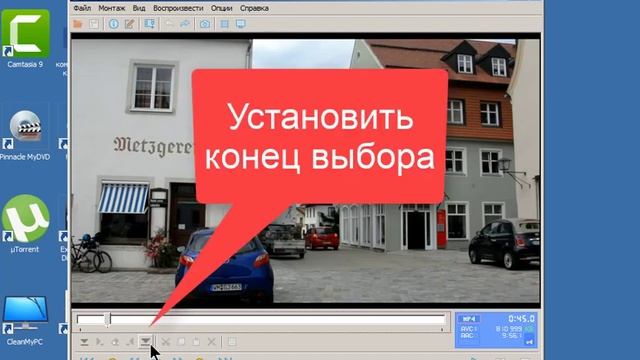Viewport: 640px width, 360px height.
Task: Click Set selection end marker icon
Action: click(x=145, y=342)
